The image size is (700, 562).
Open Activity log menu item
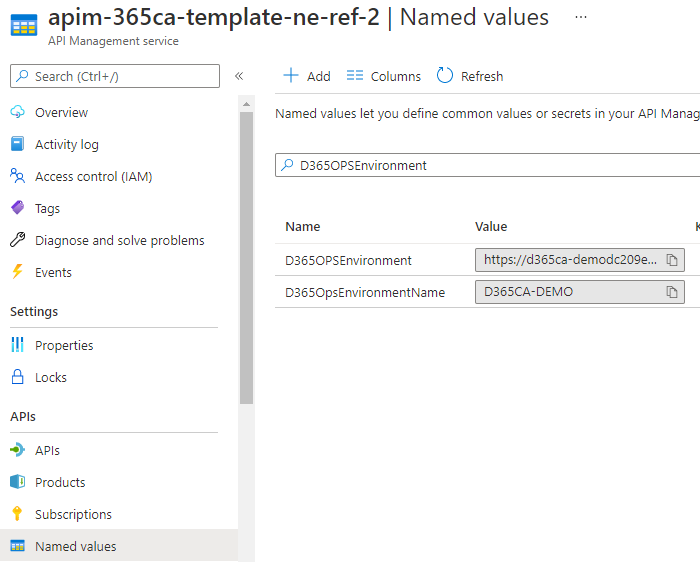click(x=67, y=145)
